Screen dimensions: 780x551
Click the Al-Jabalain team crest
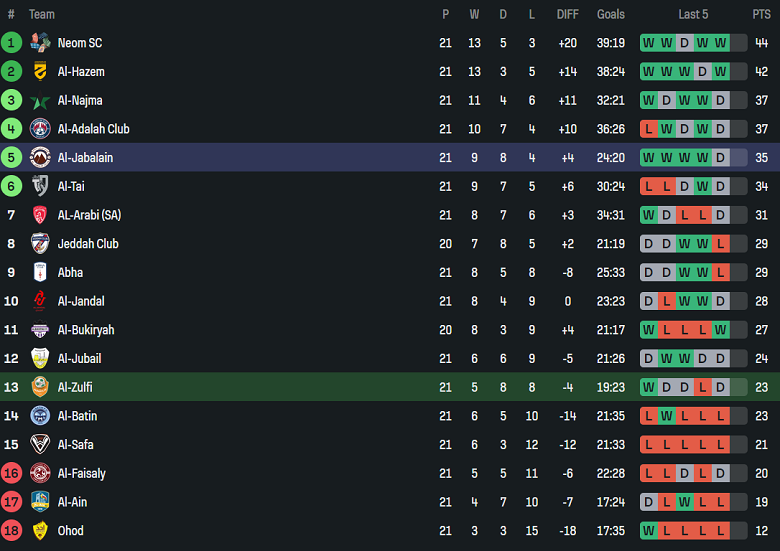coord(40,158)
